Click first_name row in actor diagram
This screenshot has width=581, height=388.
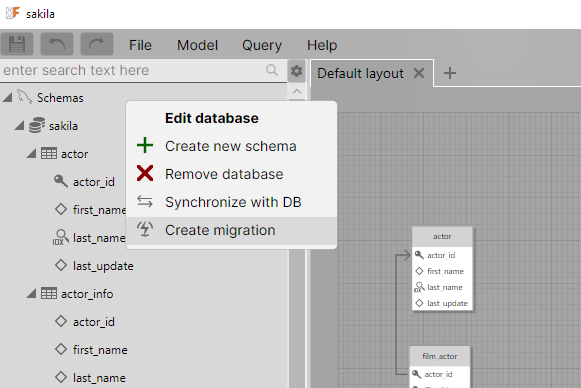click(x=442, y=271)
